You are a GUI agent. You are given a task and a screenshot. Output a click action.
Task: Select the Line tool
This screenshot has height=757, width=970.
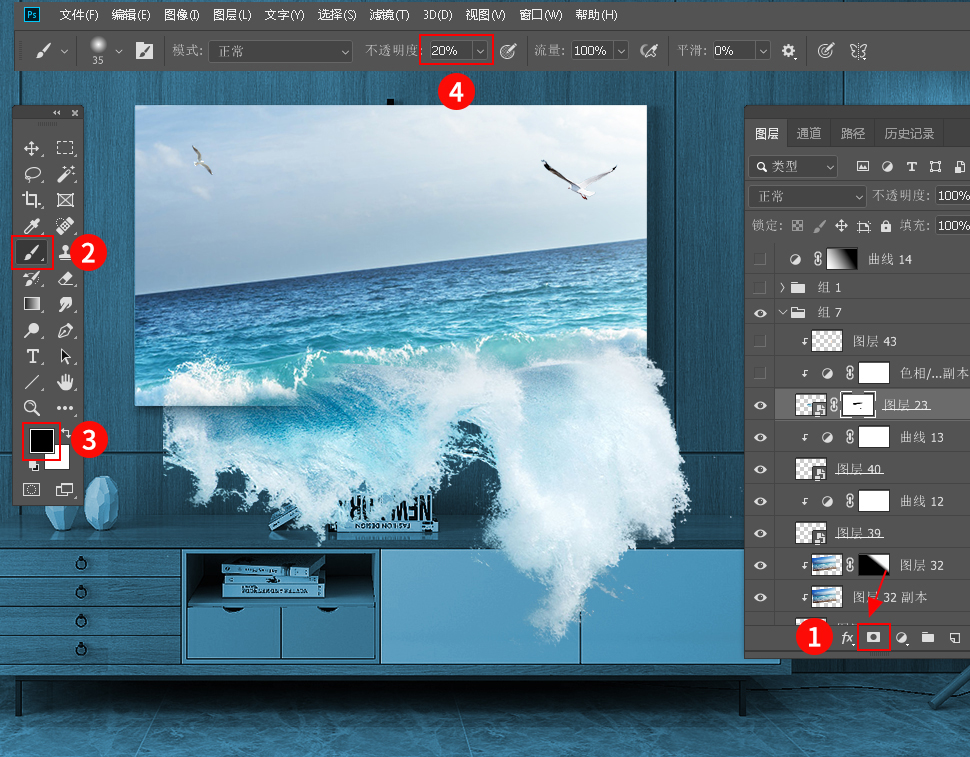pyautogui.click(x=32, y=382)
